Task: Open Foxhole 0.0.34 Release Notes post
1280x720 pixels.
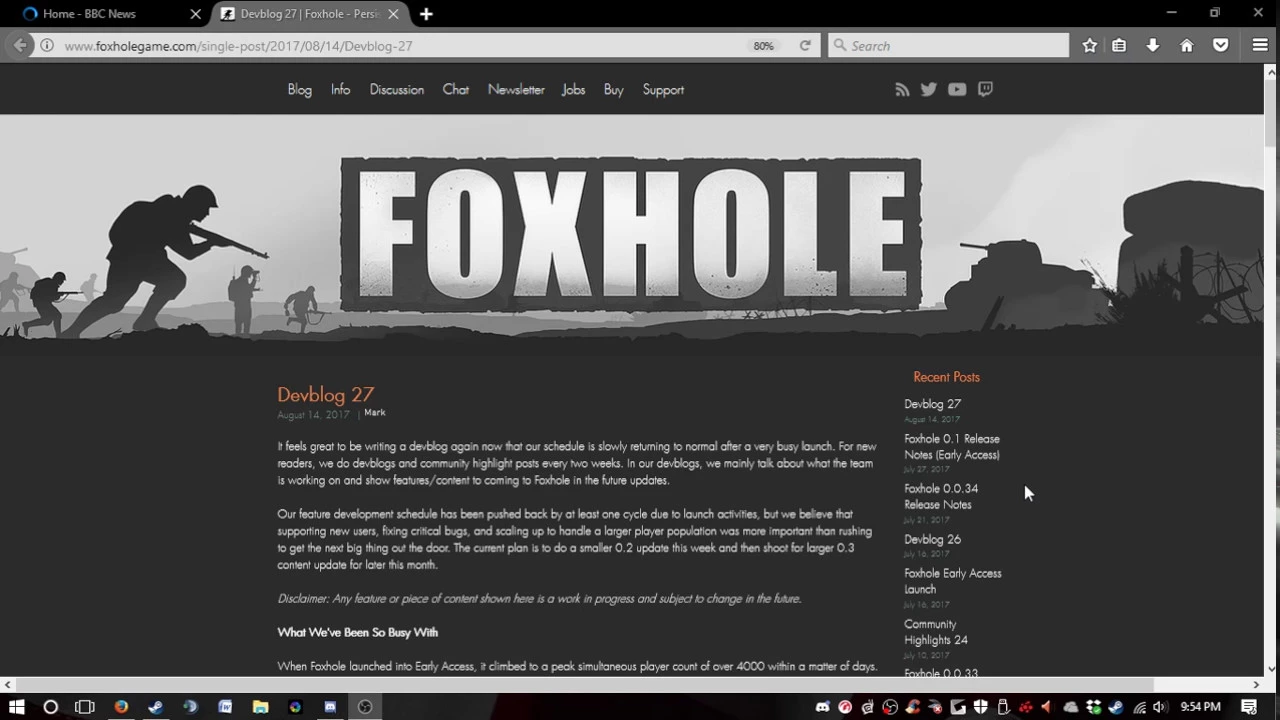Action: [941, 497]
